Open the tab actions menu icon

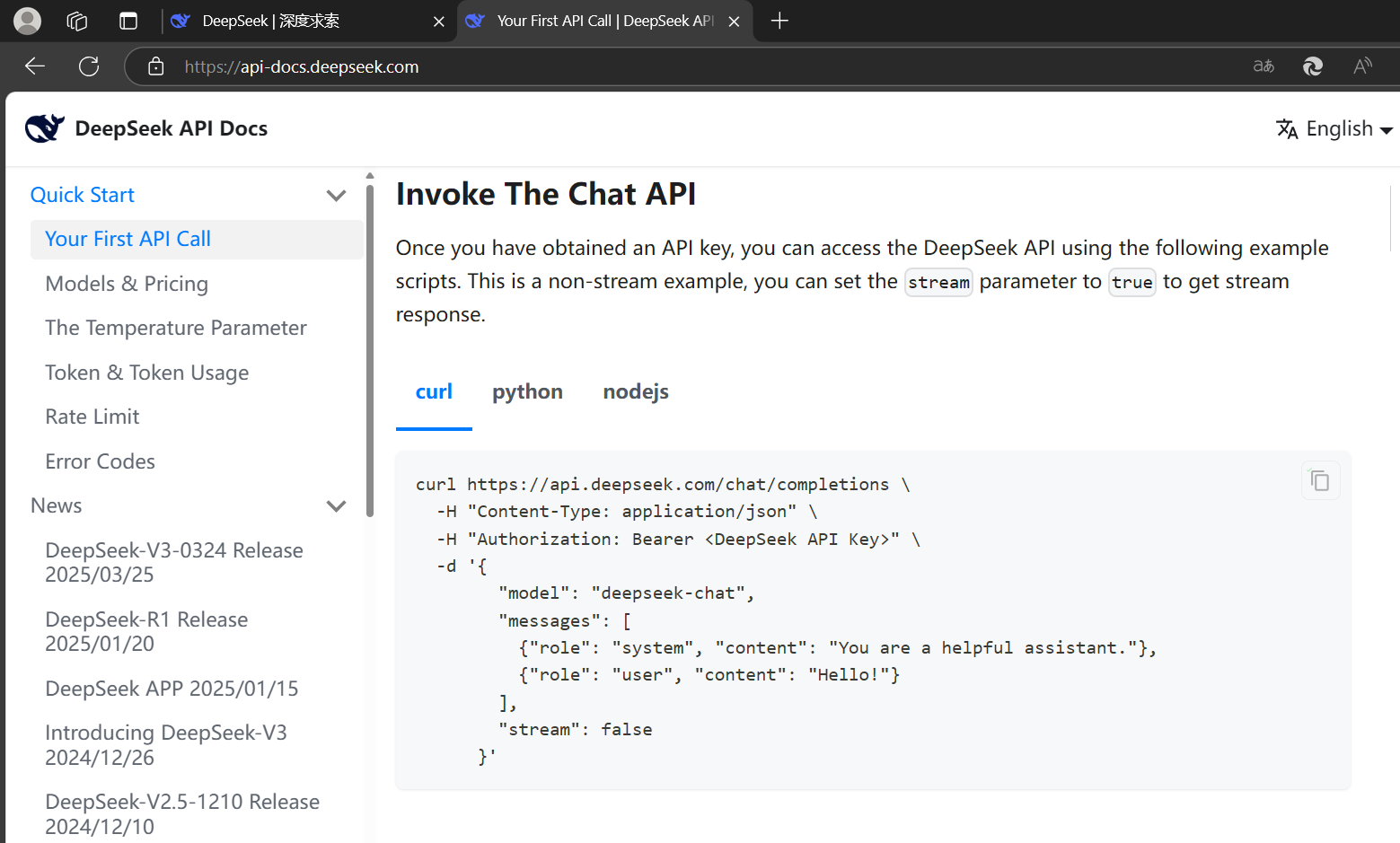[128, 21]
